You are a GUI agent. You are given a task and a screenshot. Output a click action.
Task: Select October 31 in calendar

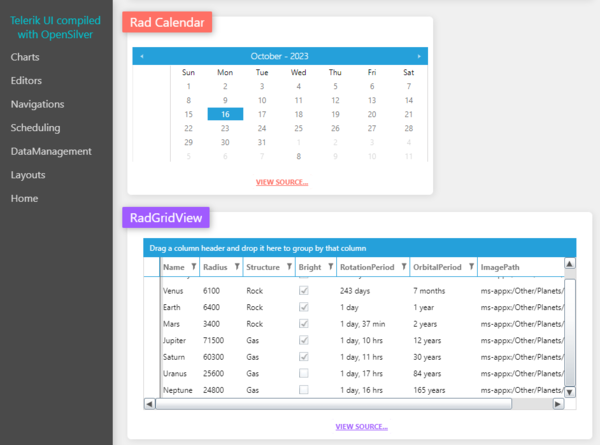262,142
